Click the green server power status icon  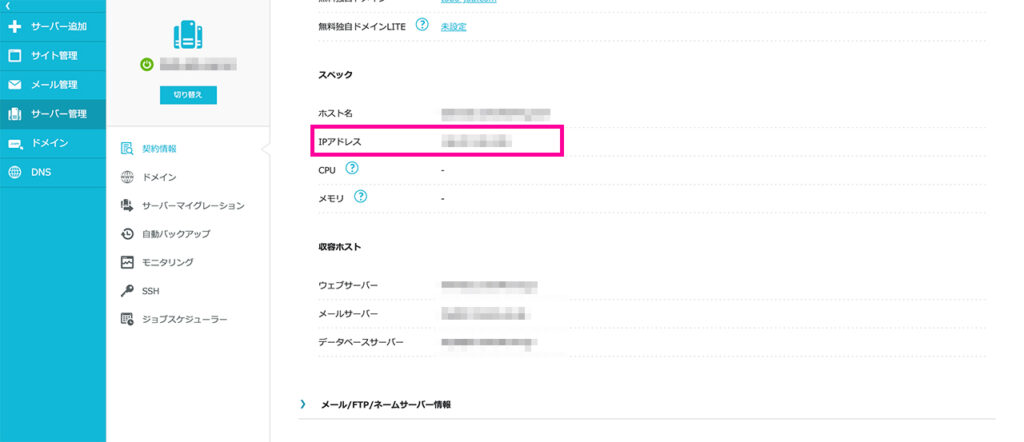(x=147, y=65)
